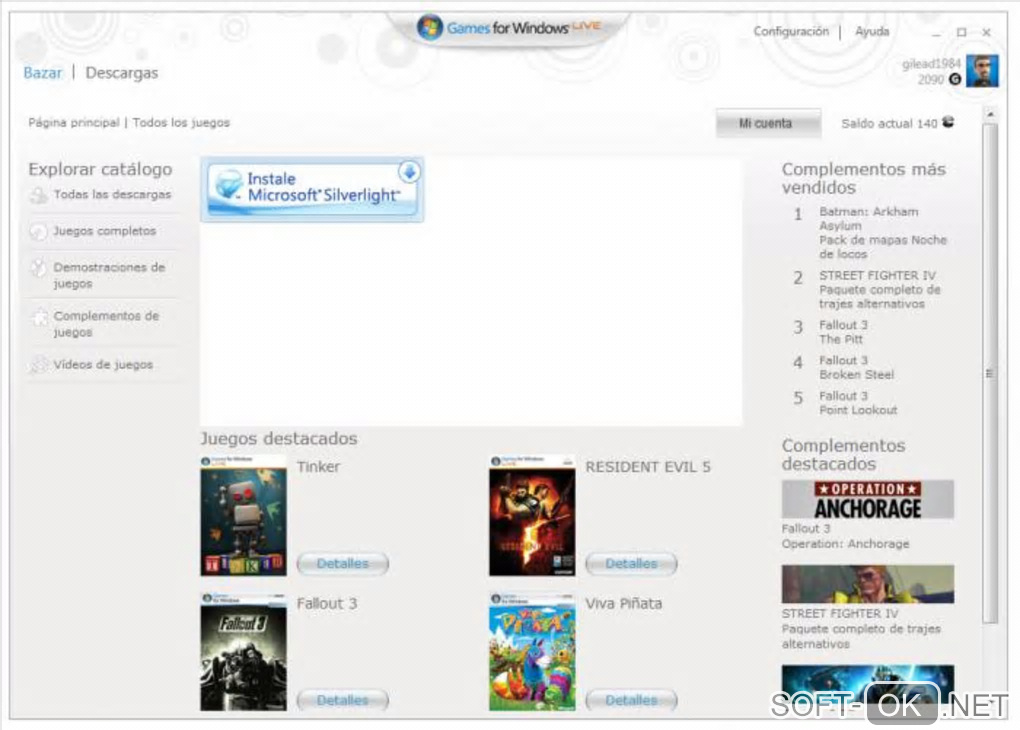Click the Games for Windows LIVE logo
1020x730 pixels.
tap(509, 27)
